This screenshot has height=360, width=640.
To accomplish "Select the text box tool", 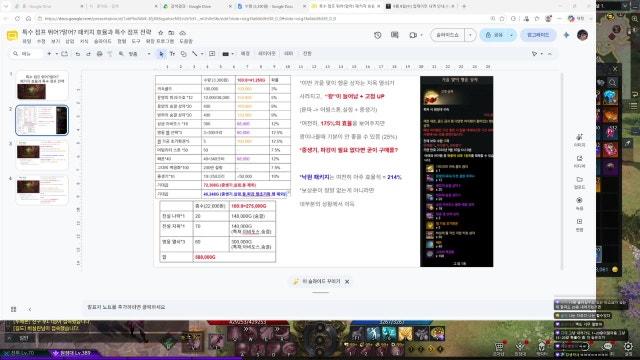I will [172, 54].
